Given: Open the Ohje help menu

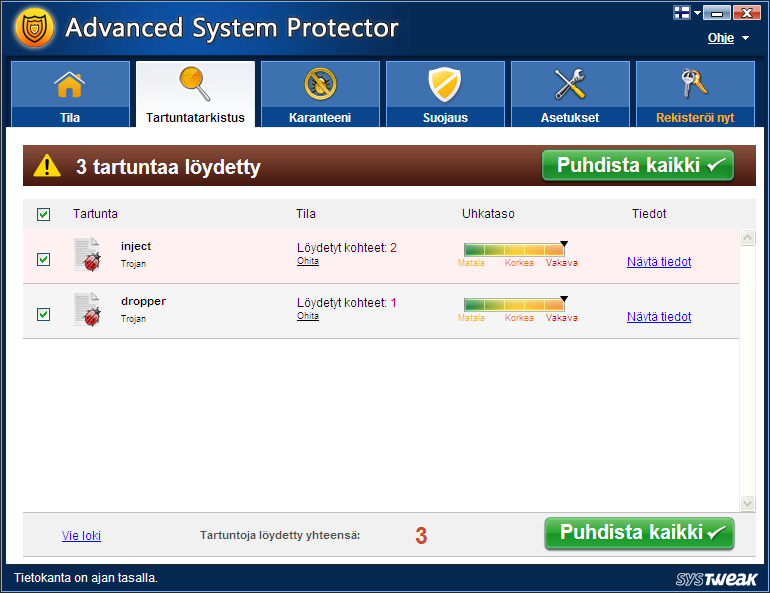Looking at the screenshot, I should point(720,38).
